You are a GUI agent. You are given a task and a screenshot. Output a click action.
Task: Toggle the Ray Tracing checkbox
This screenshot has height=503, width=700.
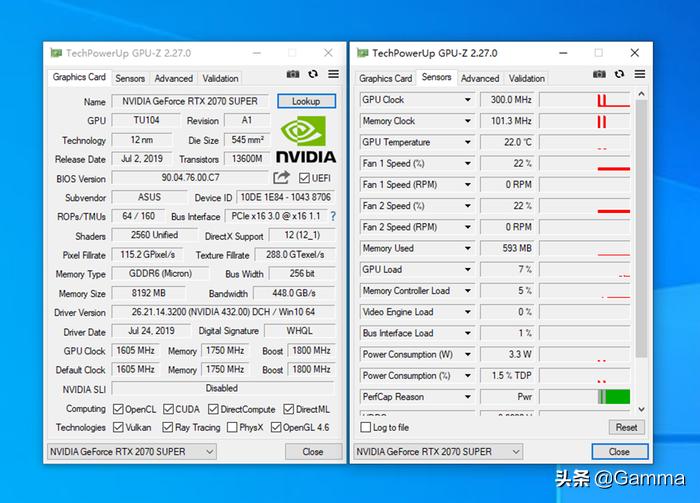pos(167,427)
